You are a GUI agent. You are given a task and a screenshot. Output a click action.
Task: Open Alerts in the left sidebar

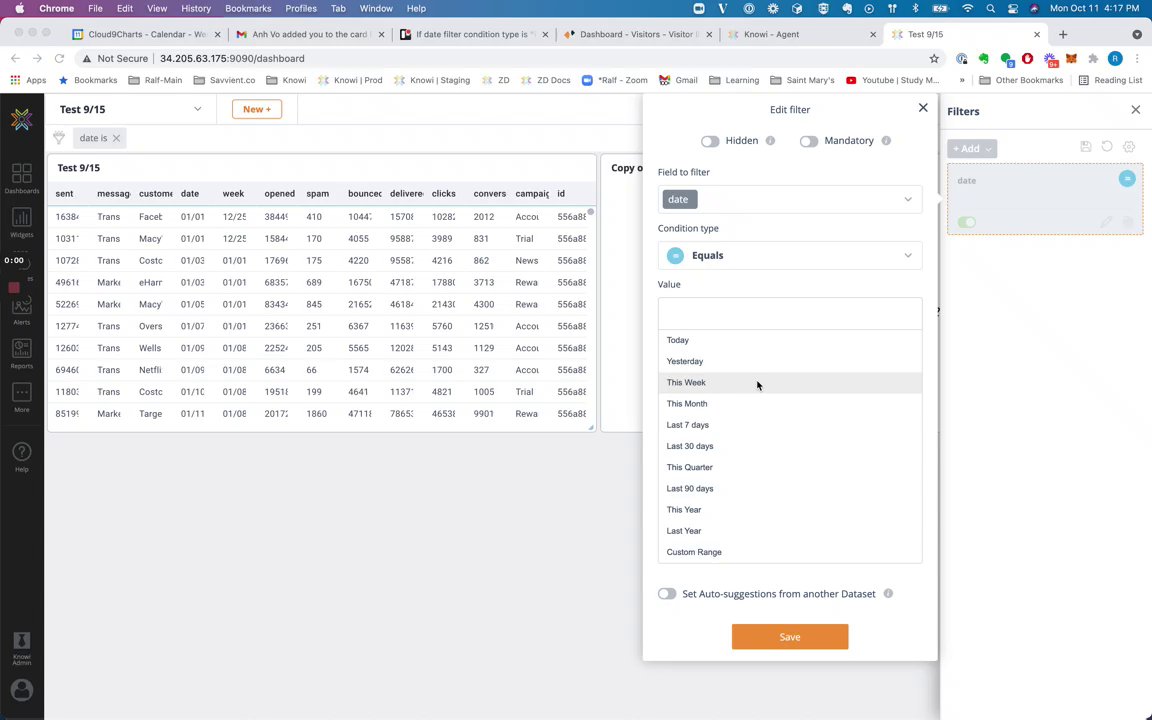21,311
